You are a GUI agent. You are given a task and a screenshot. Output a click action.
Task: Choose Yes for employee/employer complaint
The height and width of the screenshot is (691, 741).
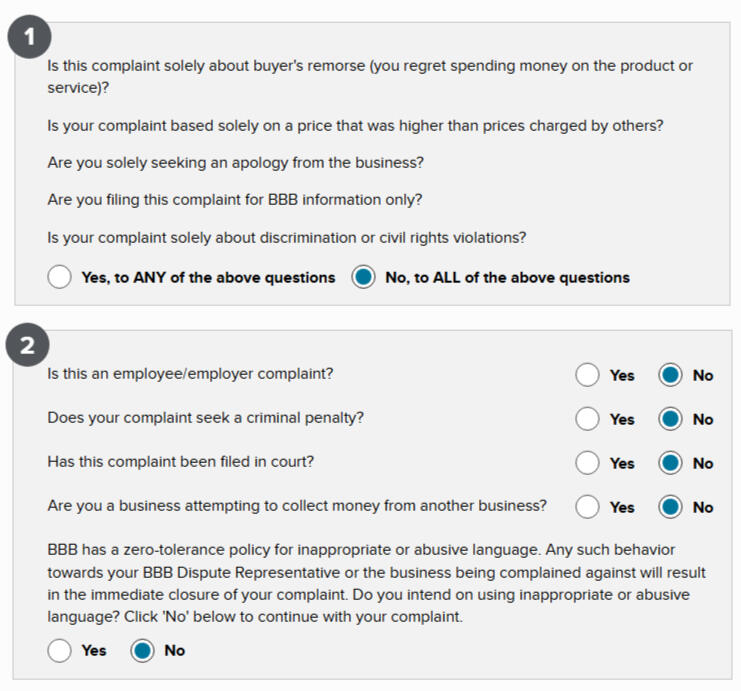tap(588, 375)
